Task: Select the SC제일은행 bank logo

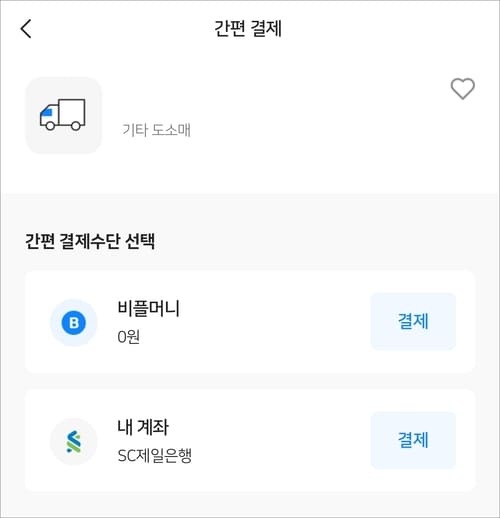Action: click(x=74, y=441)
